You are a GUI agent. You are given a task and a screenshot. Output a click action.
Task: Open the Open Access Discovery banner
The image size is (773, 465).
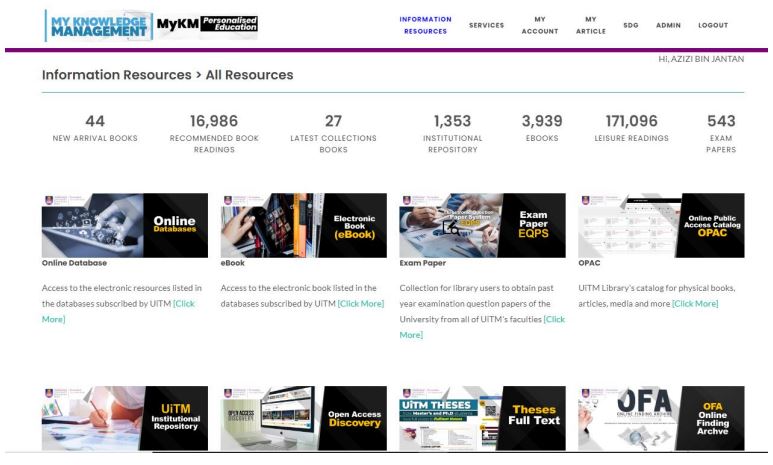coord(304,418)
